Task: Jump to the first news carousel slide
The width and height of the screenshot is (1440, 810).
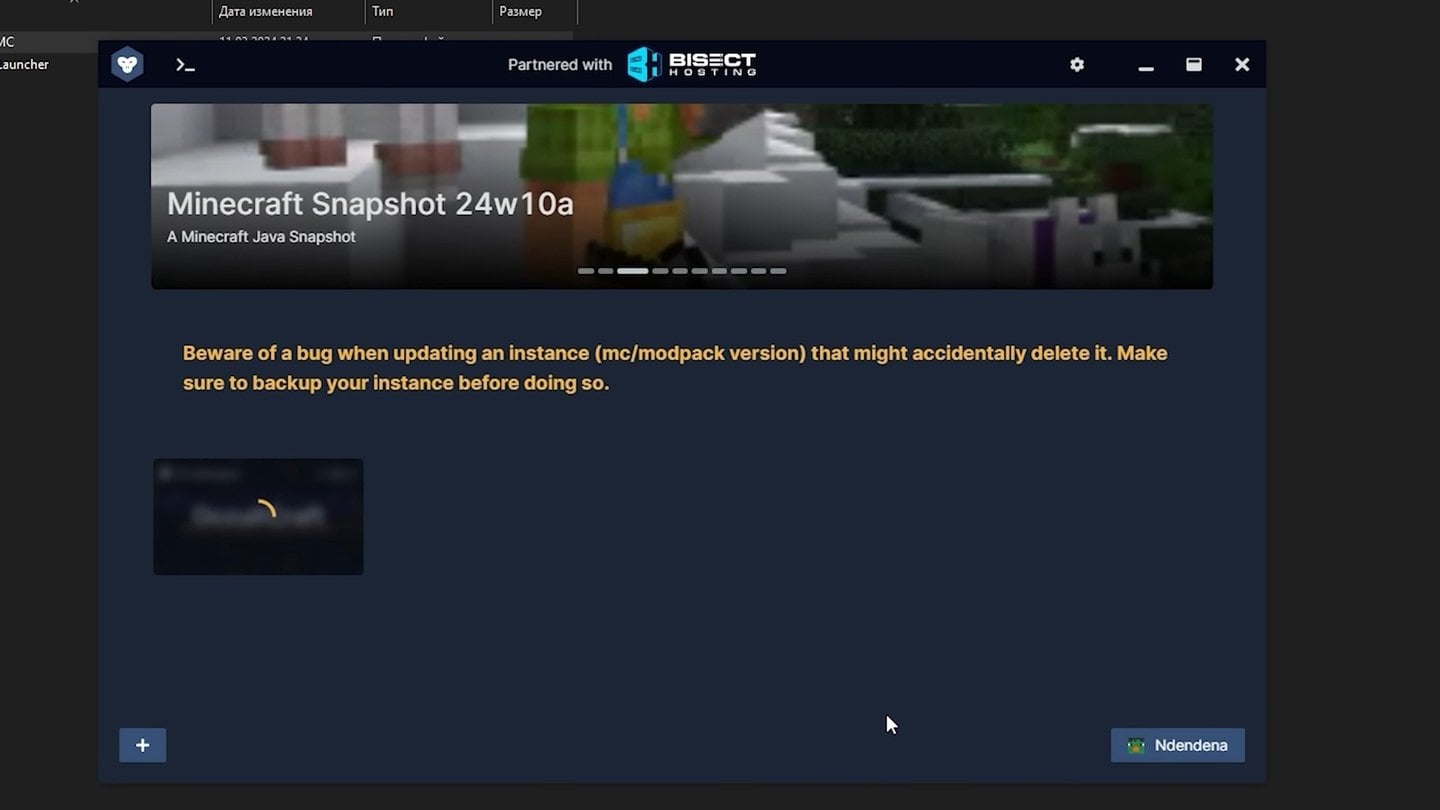Action: point(586,271)
